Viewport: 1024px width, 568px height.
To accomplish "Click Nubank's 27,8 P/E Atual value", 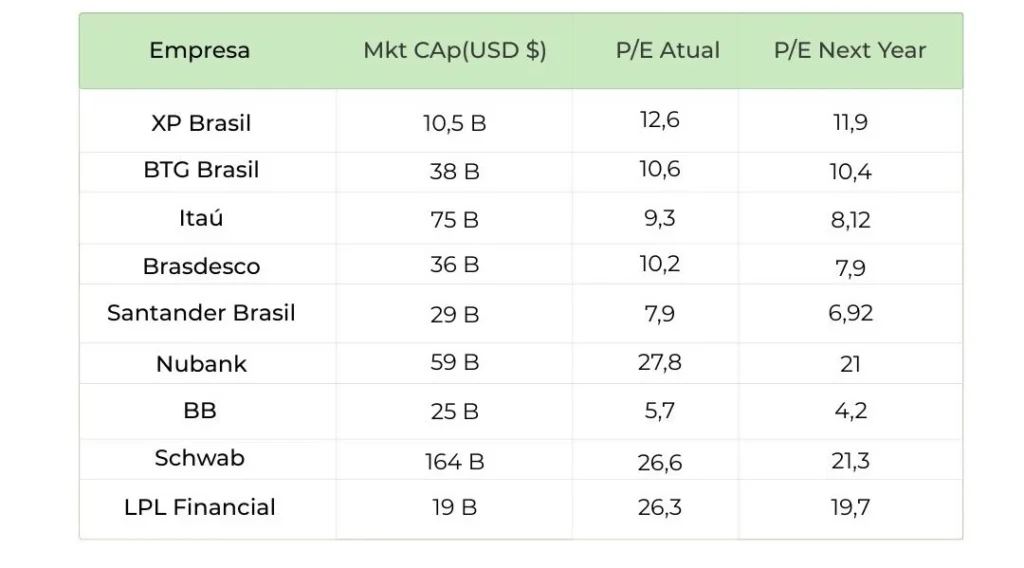I will coord(660,362).
